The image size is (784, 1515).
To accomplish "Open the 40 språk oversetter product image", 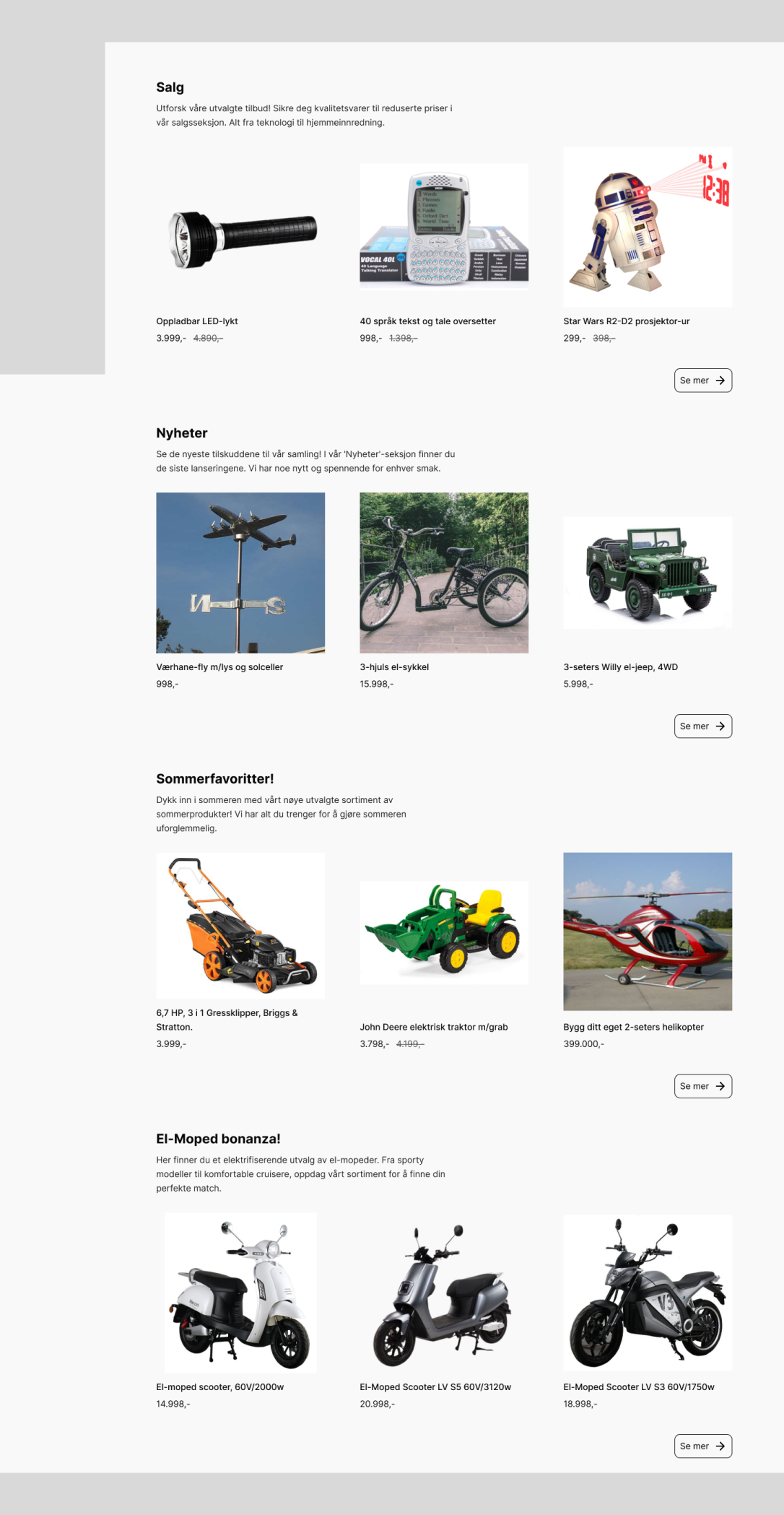I will [x=444, y=227].
